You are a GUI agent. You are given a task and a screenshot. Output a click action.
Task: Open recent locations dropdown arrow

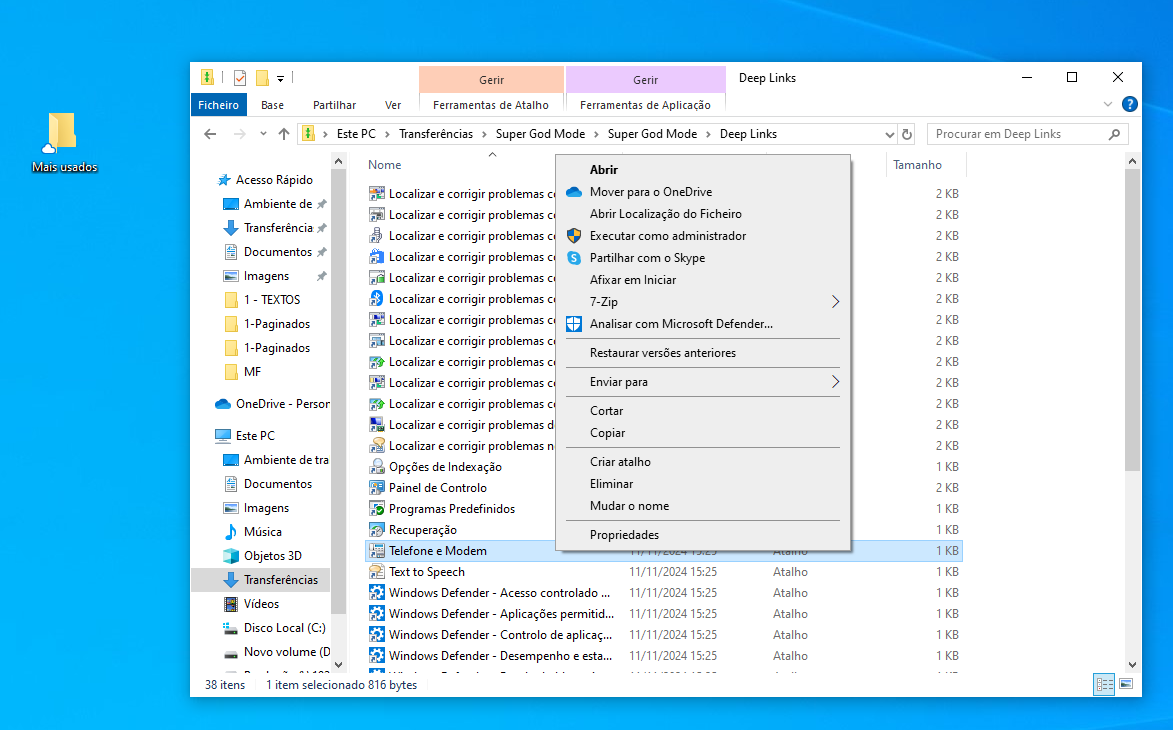tap(263, 135)
